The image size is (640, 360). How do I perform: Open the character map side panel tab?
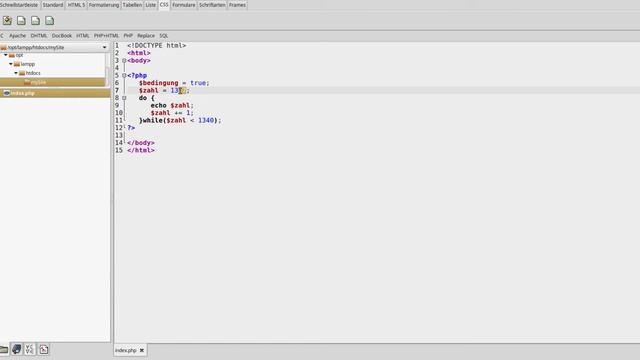click(x=30, y=349)
